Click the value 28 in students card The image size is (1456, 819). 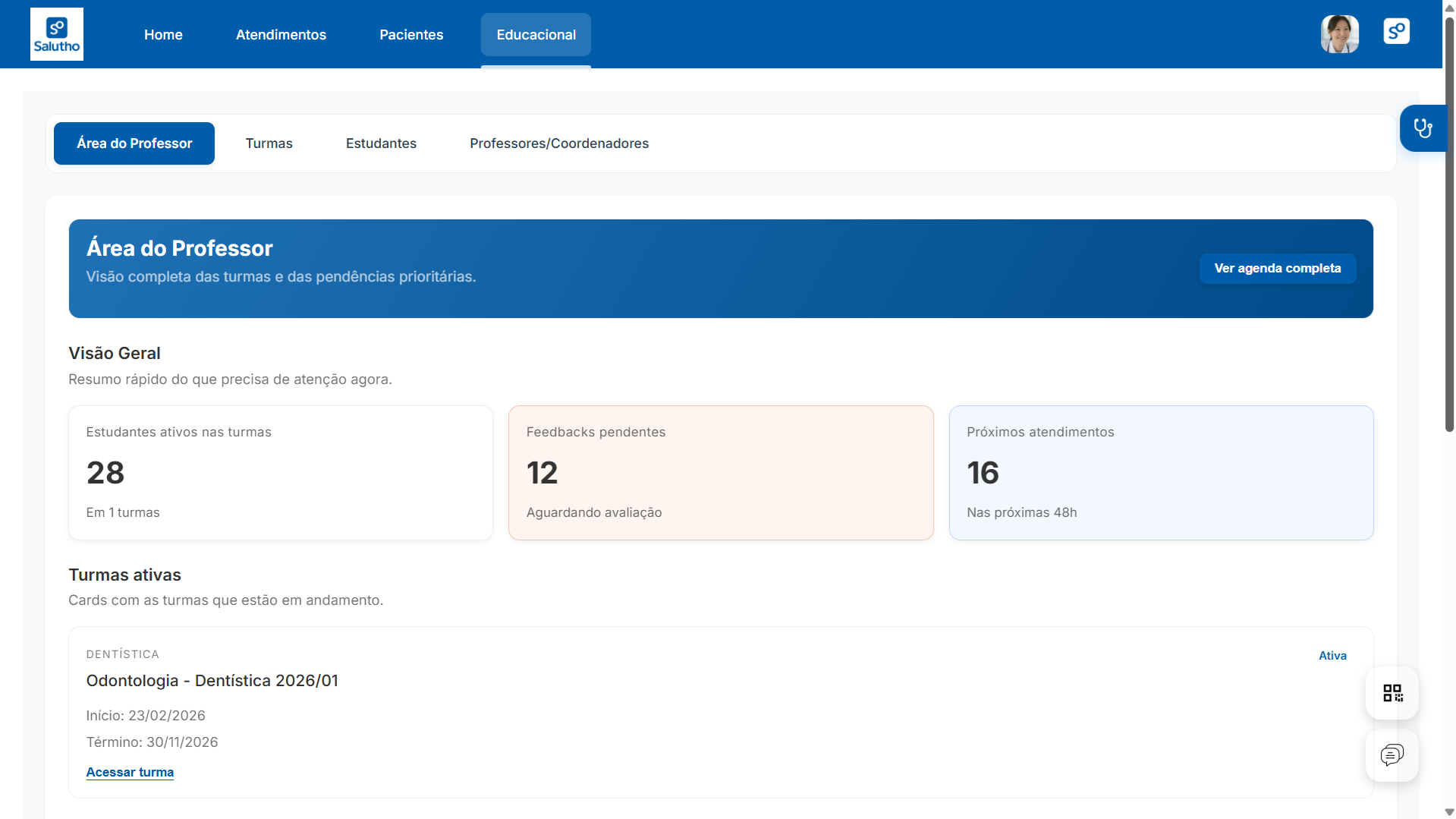[x=105, y=473]
